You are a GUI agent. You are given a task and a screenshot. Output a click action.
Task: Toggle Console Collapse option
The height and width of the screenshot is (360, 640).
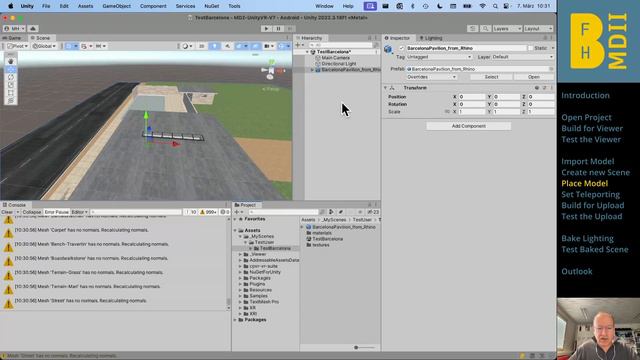(31, 212)
